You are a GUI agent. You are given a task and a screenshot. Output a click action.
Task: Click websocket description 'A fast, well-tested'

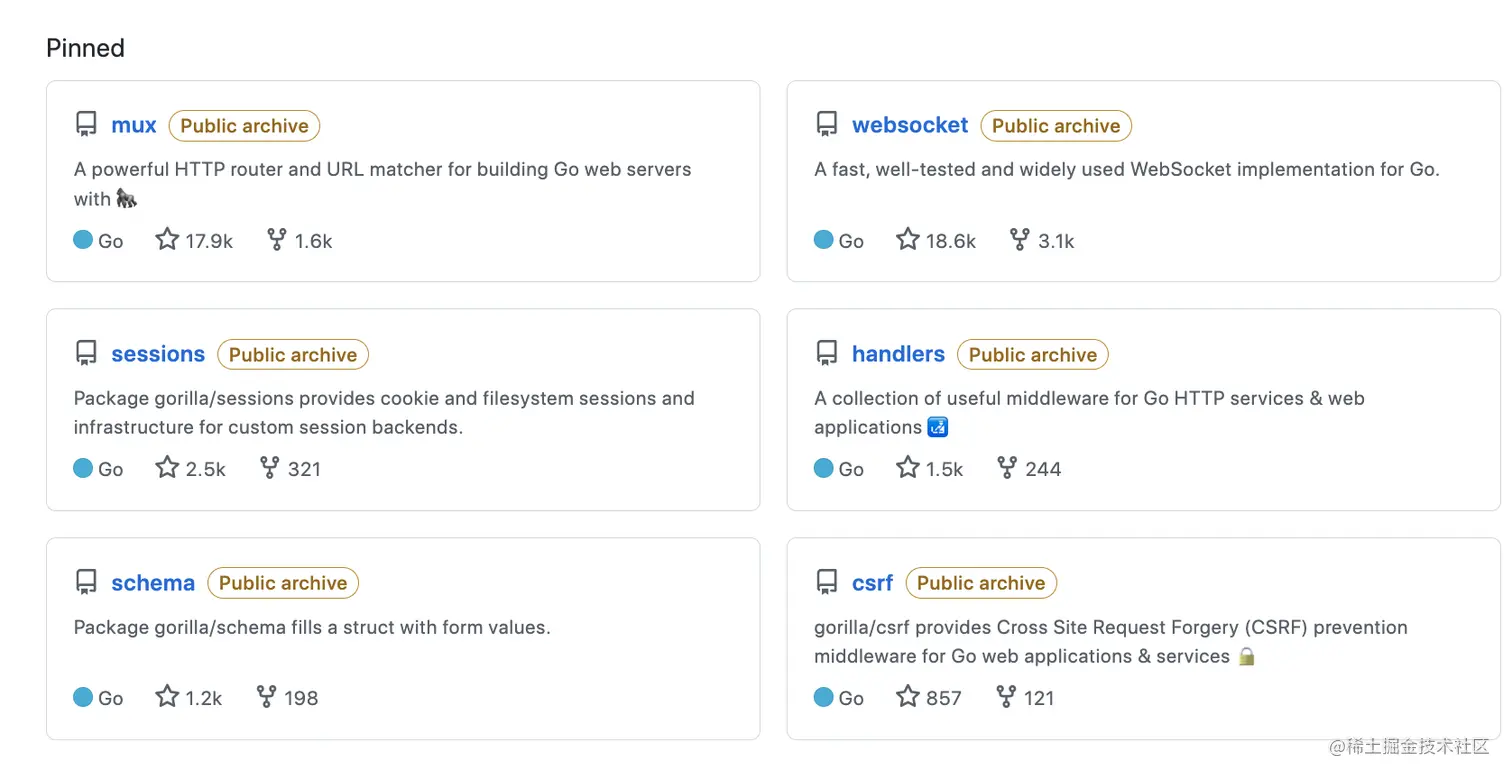pyautogui.click(x=1127, y=169)
